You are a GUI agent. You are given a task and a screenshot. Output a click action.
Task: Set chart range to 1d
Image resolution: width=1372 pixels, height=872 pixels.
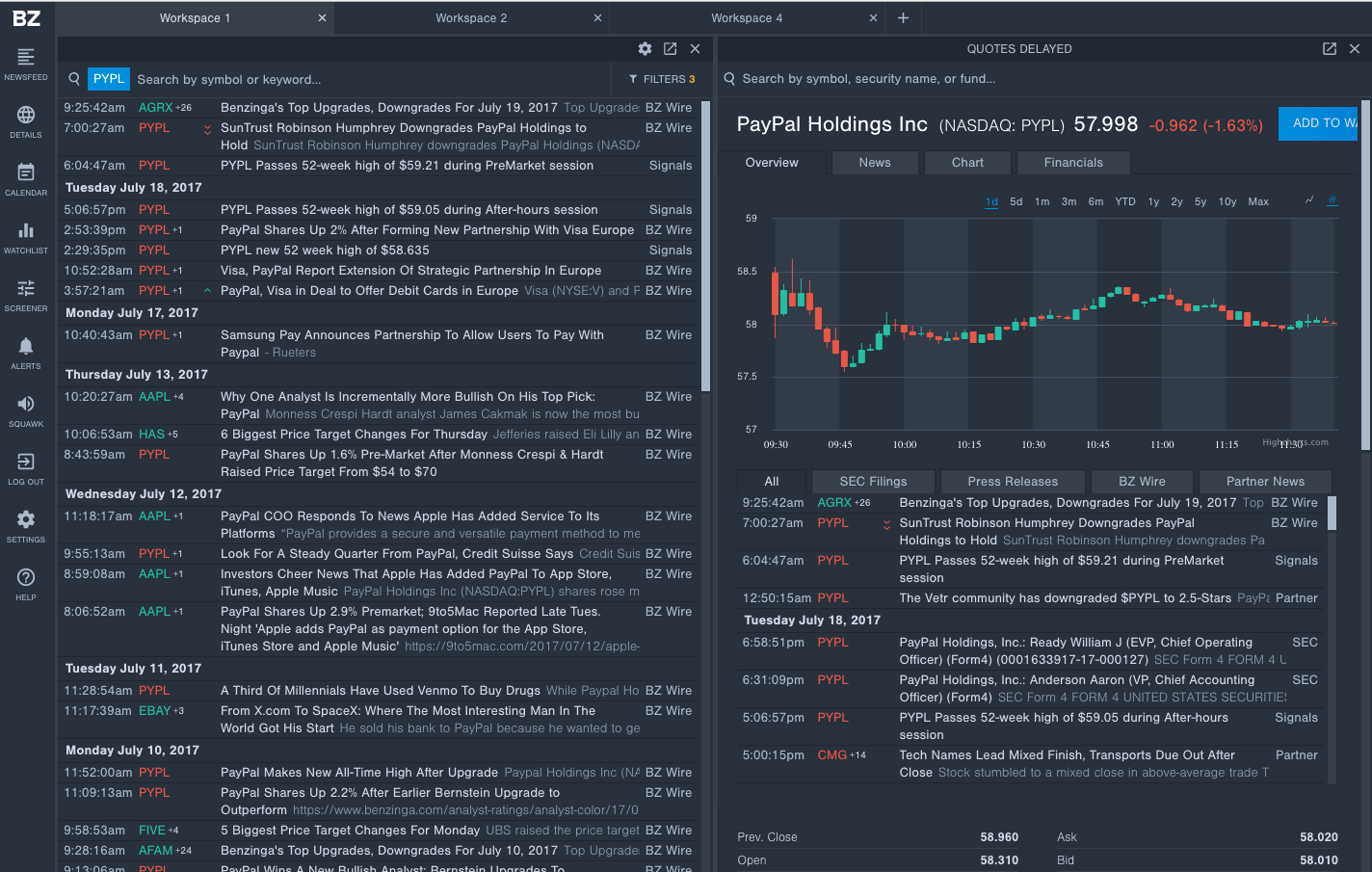[991, 201]
